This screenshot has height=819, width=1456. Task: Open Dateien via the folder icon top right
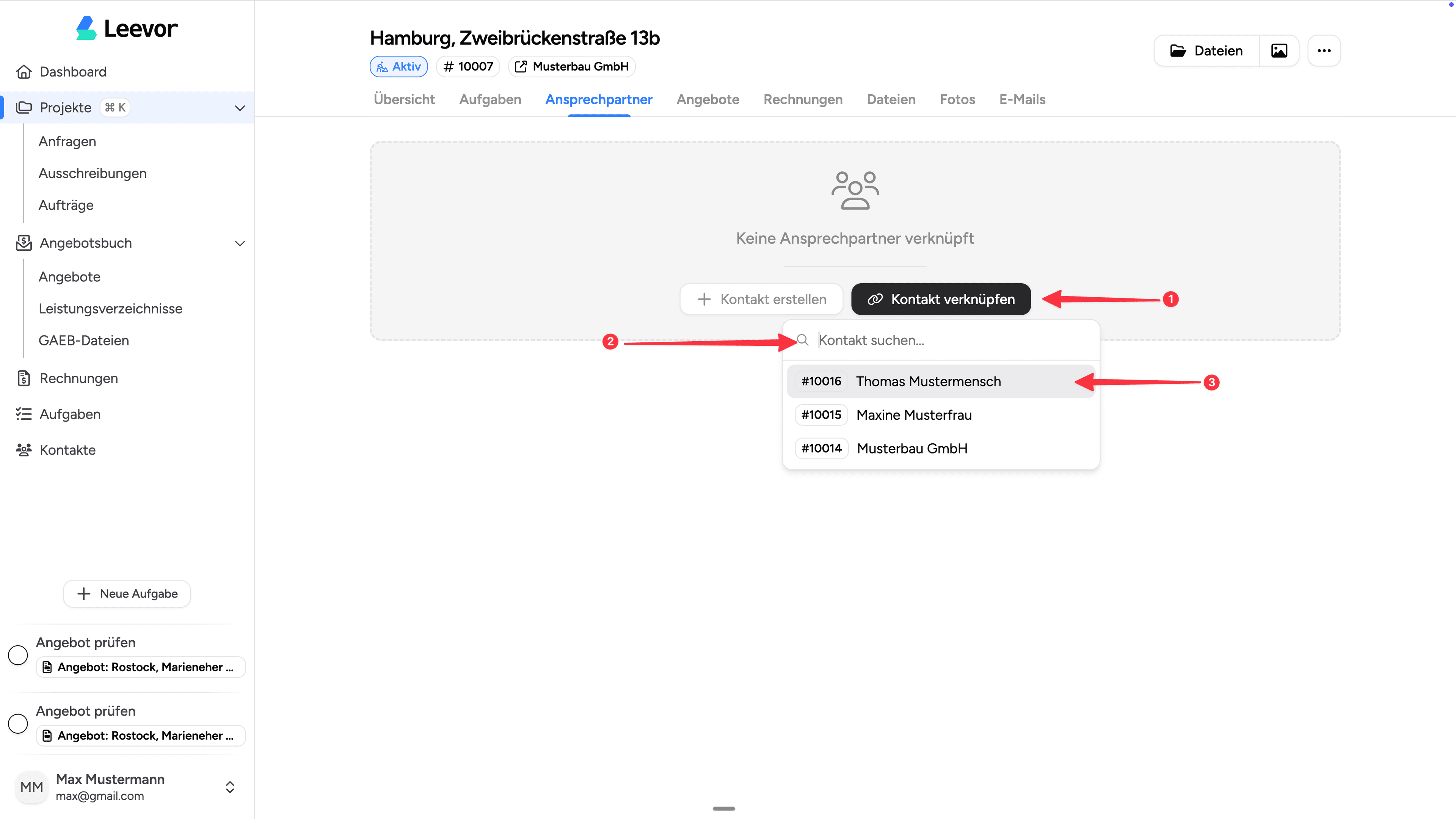pos(1179,50)
